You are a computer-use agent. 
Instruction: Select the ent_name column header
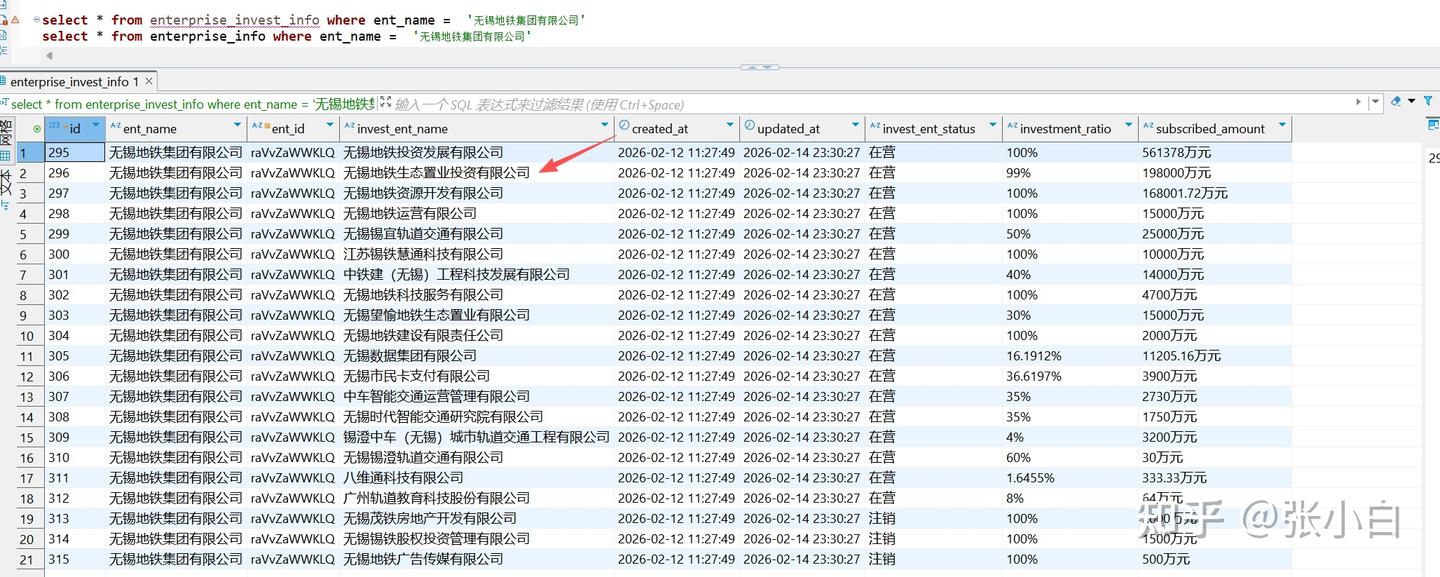pos(176,128)
